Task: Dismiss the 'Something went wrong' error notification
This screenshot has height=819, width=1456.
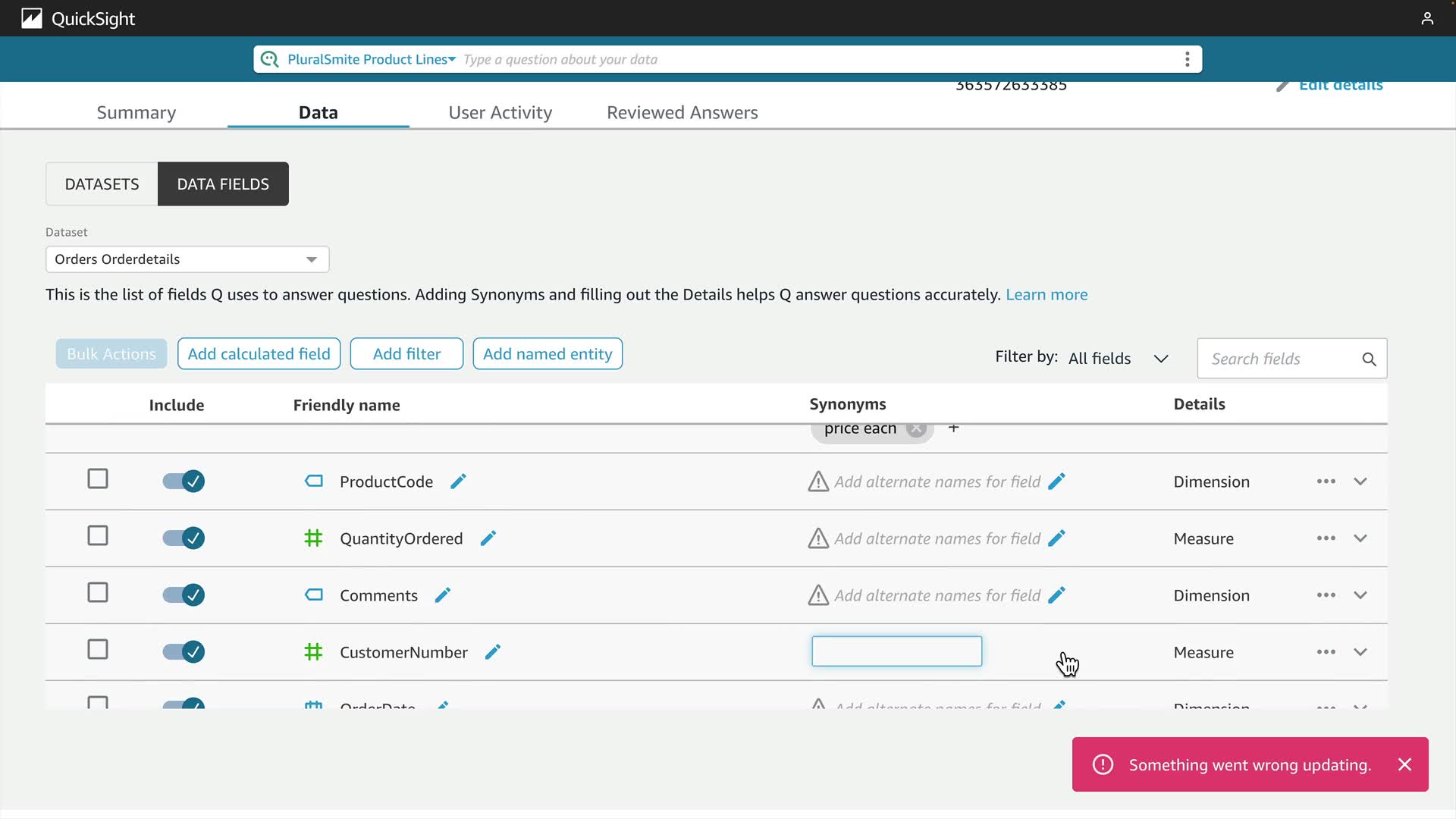Action: (1404, 764)
